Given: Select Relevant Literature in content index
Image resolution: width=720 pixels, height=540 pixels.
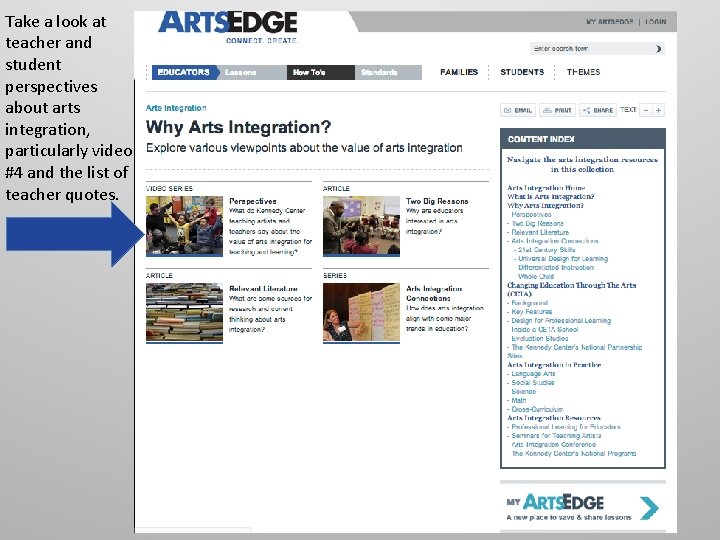Looking at the screenshot, I should (x=540, y=232).
